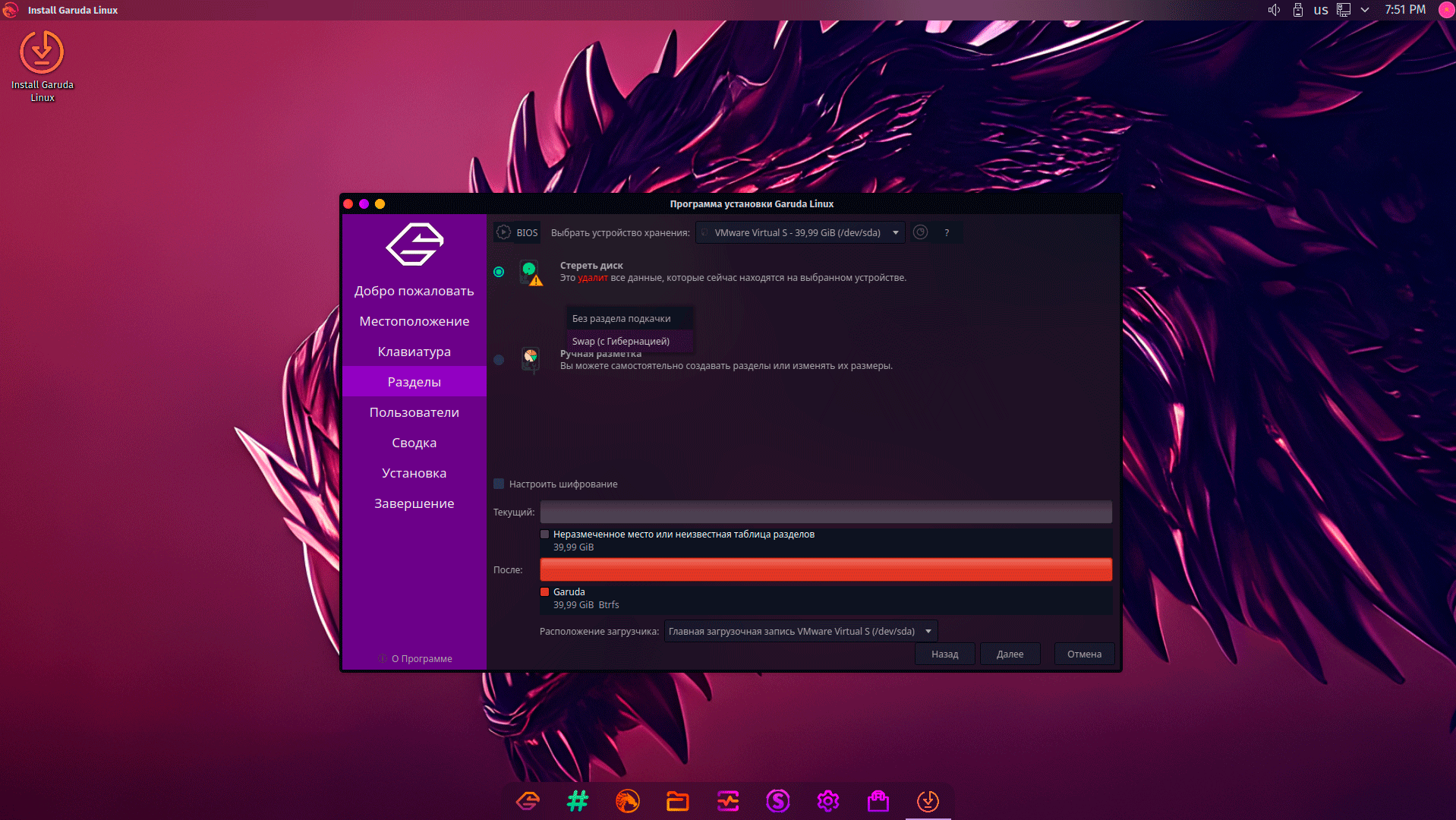1456x820 pixels.
Task: Click the 'Ручная разметка' description text
Action: [726, 366]
